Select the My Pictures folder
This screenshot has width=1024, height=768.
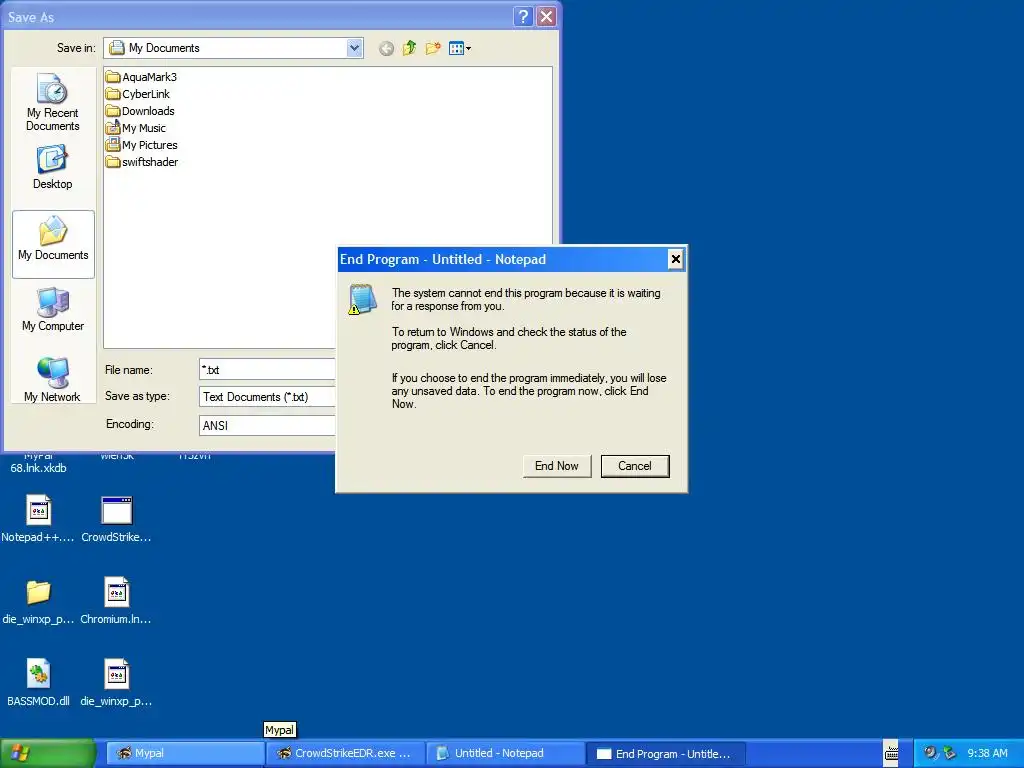pos(142,145)
